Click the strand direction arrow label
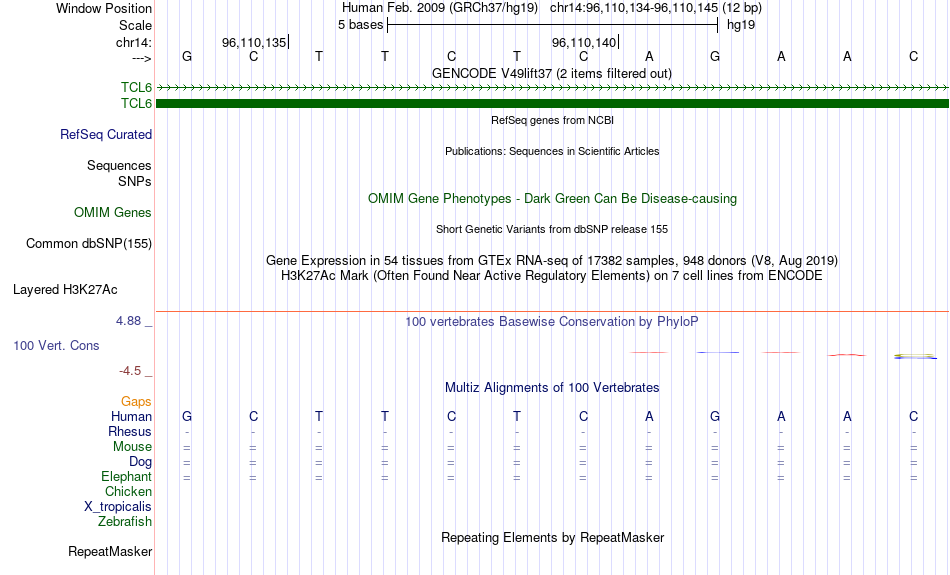The image size is (950, 575). [x=142, y=58]
